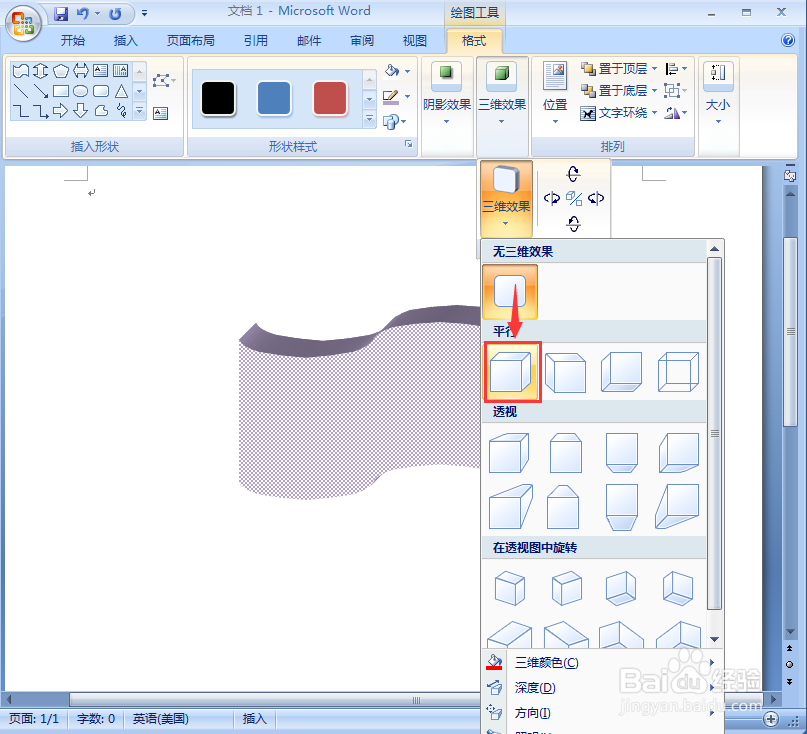Screen dimensions: 807x734
Task: Click the Undo icon
Action: click(82, 13)
